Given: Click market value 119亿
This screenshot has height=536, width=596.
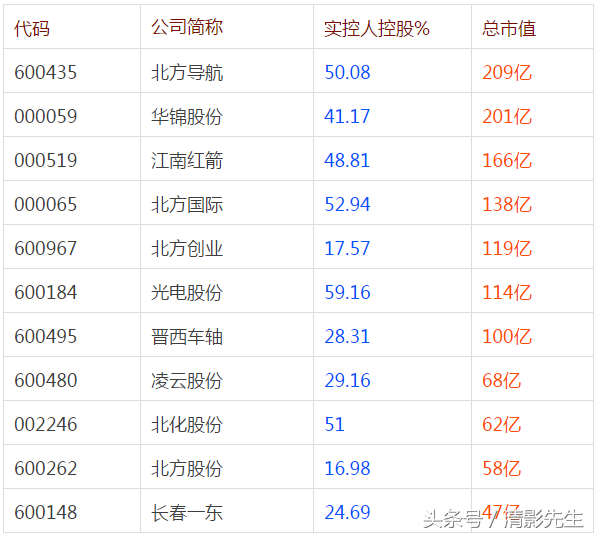Looking at the screenshot, I should [507, 248].
